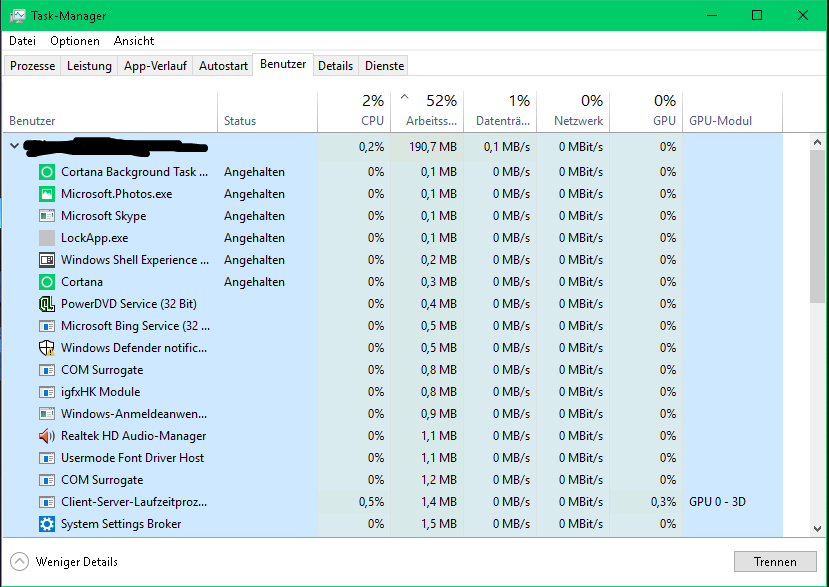Screen dimensions: 829x587
Task: Select the System Settings Broker row
Action: click(393, 524)
